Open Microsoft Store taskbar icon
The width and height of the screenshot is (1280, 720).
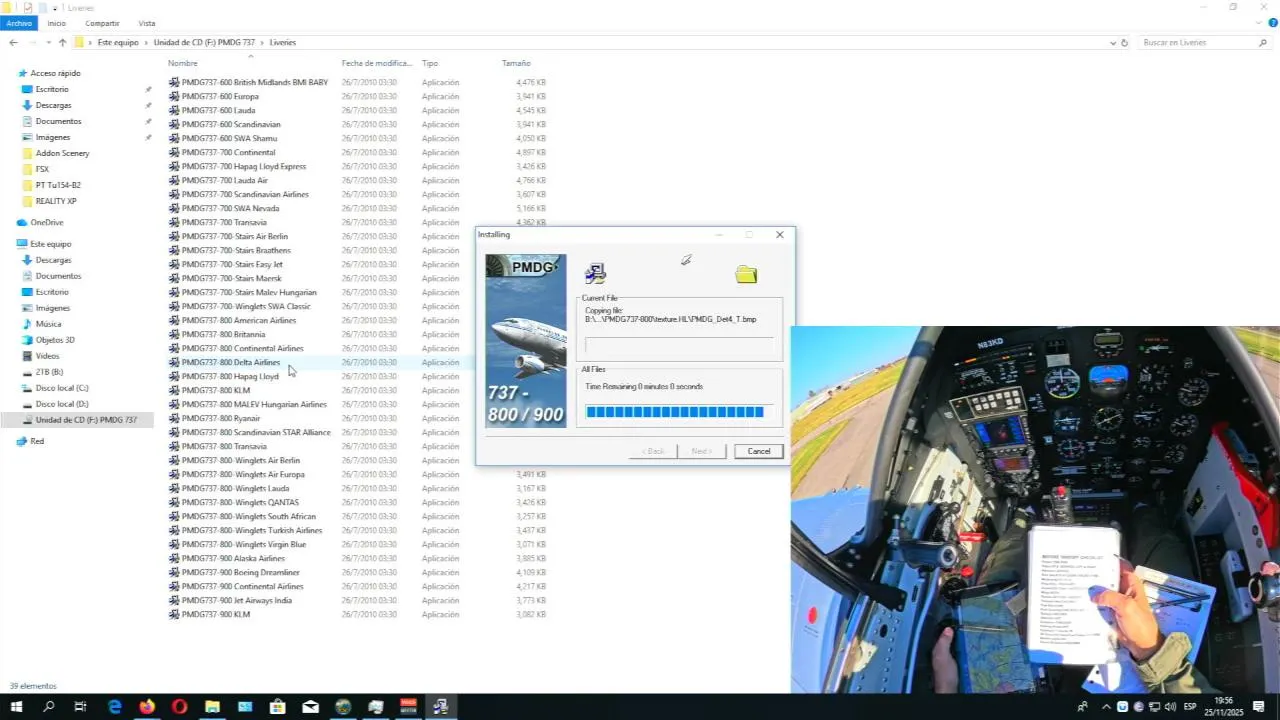pos(278,707)
